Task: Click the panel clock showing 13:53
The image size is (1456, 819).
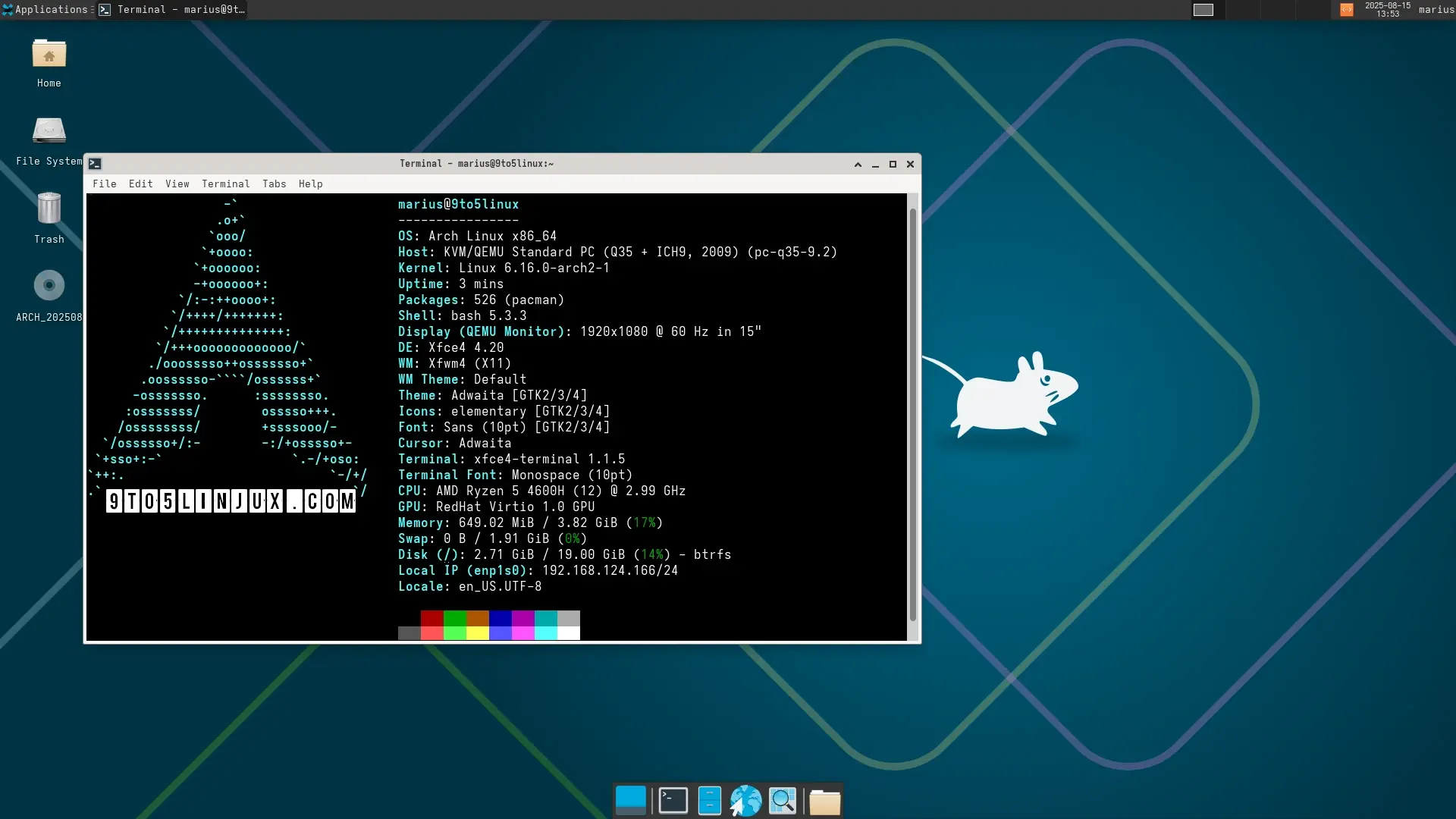Action: click(x=1388, y=10)
